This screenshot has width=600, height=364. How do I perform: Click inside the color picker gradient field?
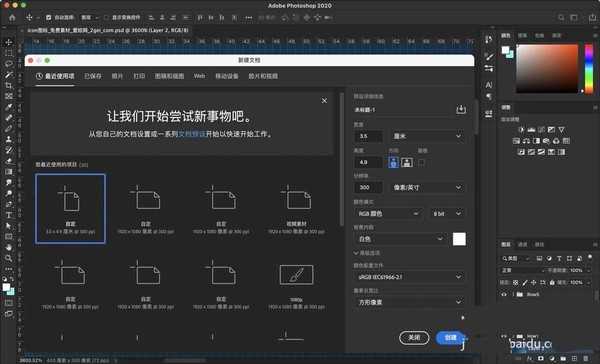547,69
